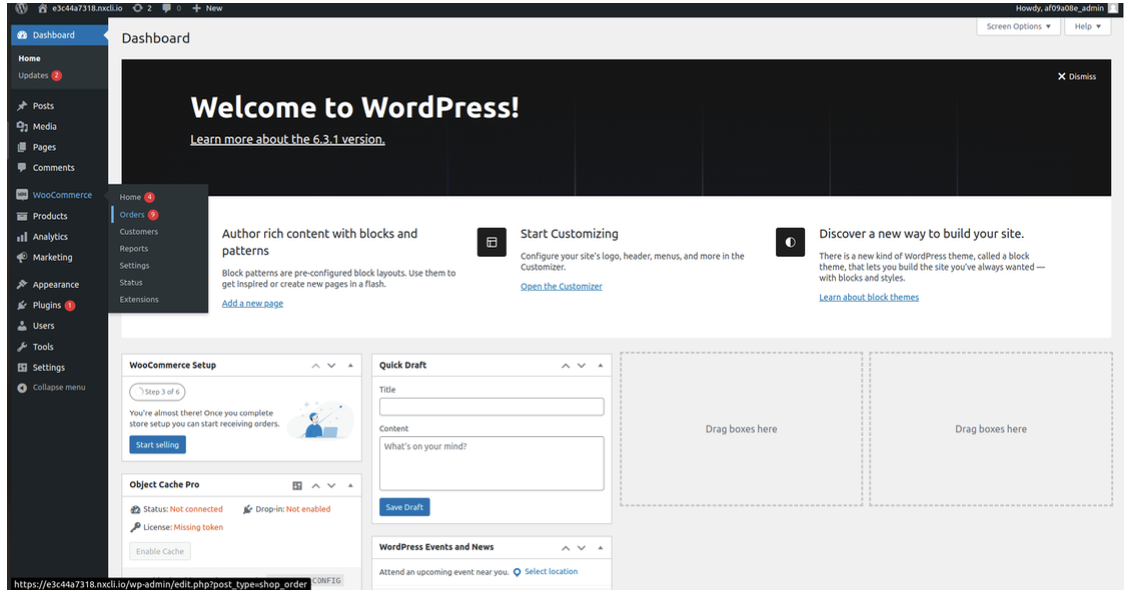Image resolution: width=1126 pixels, height=590 pixels.
Task: Click the Marketing megaphone icon
Action: coord(22,257)
